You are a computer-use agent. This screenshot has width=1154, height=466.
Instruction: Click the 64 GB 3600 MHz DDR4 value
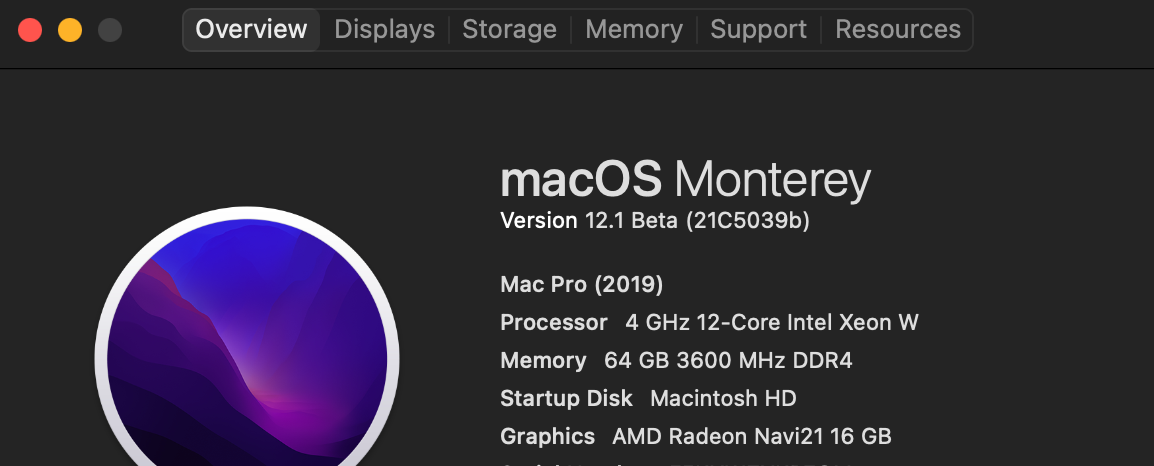[728, 361]
